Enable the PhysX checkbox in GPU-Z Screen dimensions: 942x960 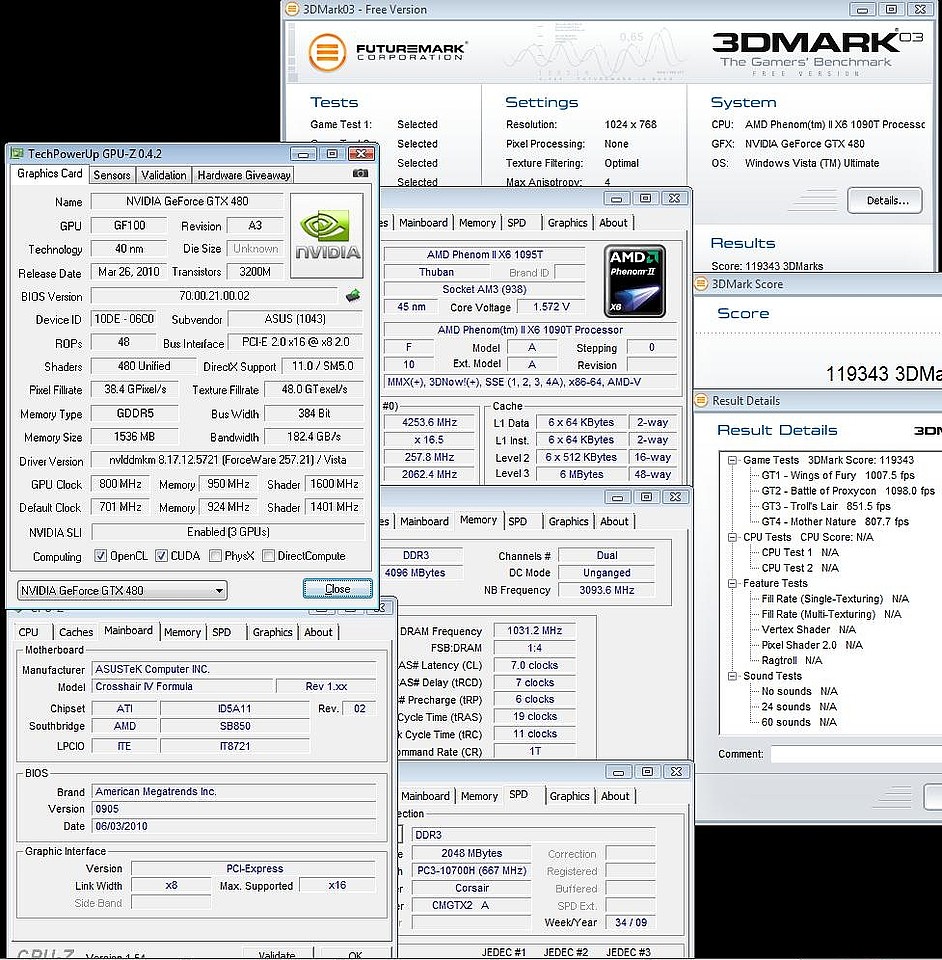point(215,556)
